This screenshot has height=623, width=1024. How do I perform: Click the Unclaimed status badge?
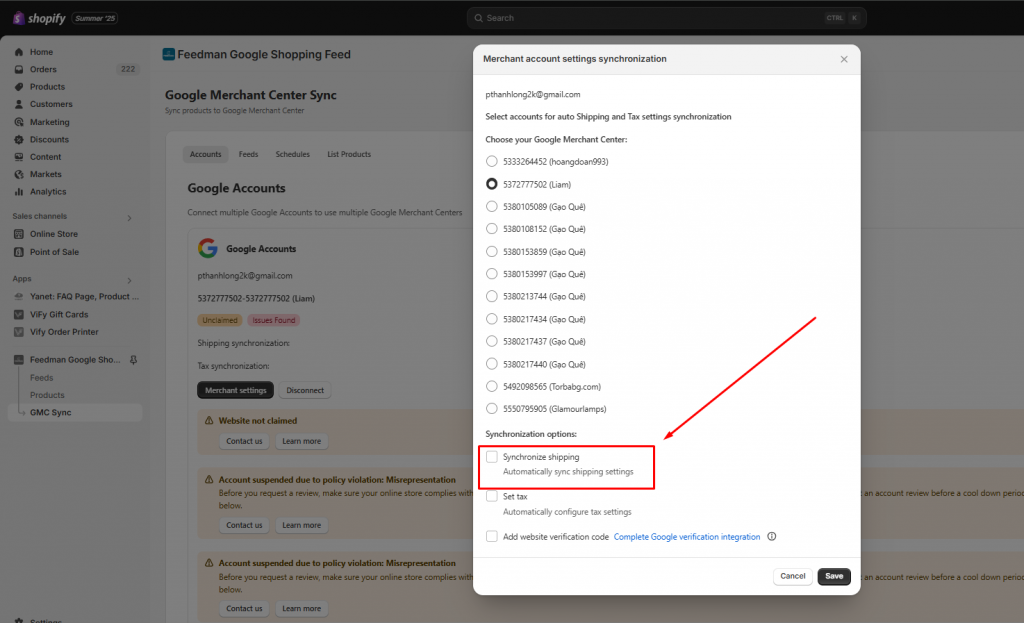pyautogui.click(x=220, y=320)
